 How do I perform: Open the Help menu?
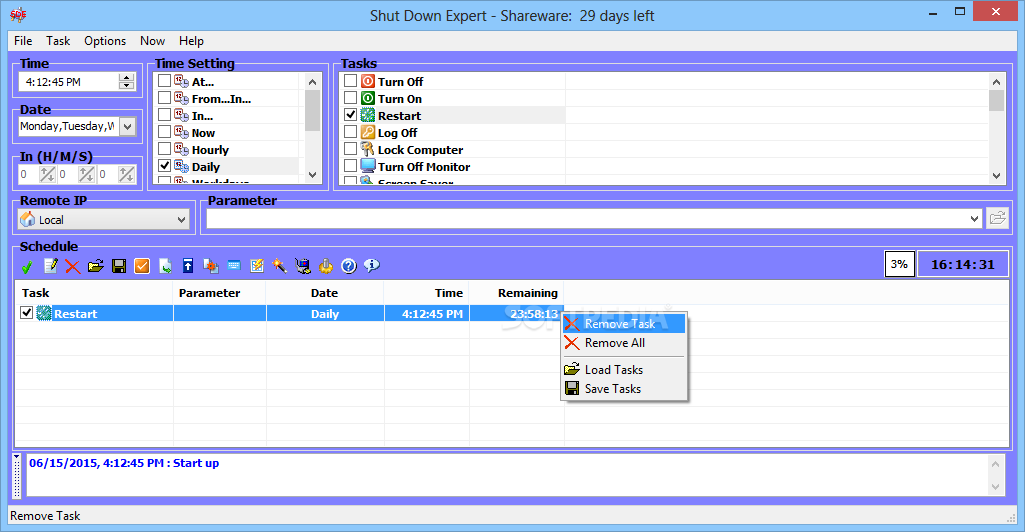click(x=192, y=41)
